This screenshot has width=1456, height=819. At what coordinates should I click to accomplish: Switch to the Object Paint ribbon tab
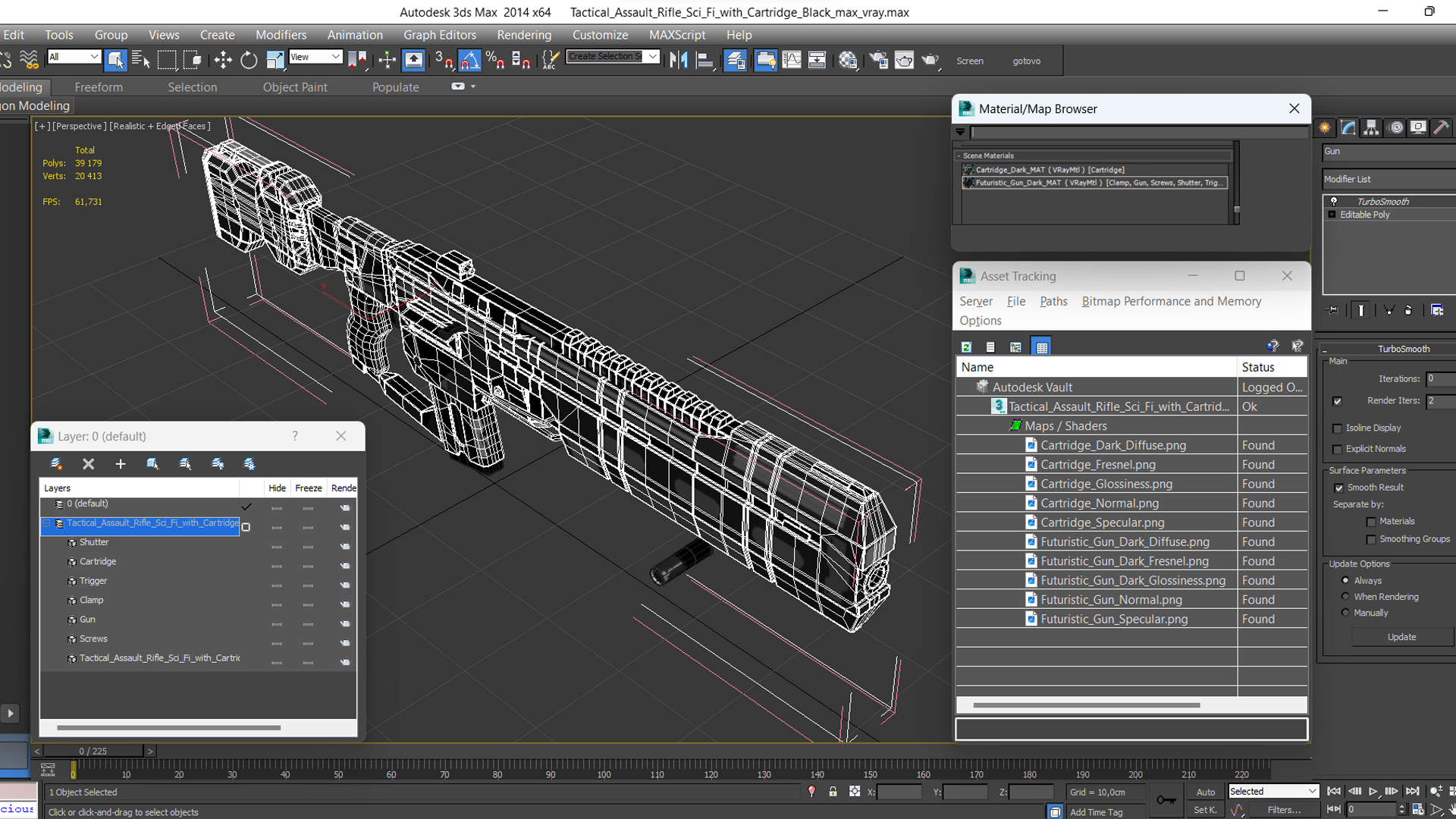coord(295,87)
